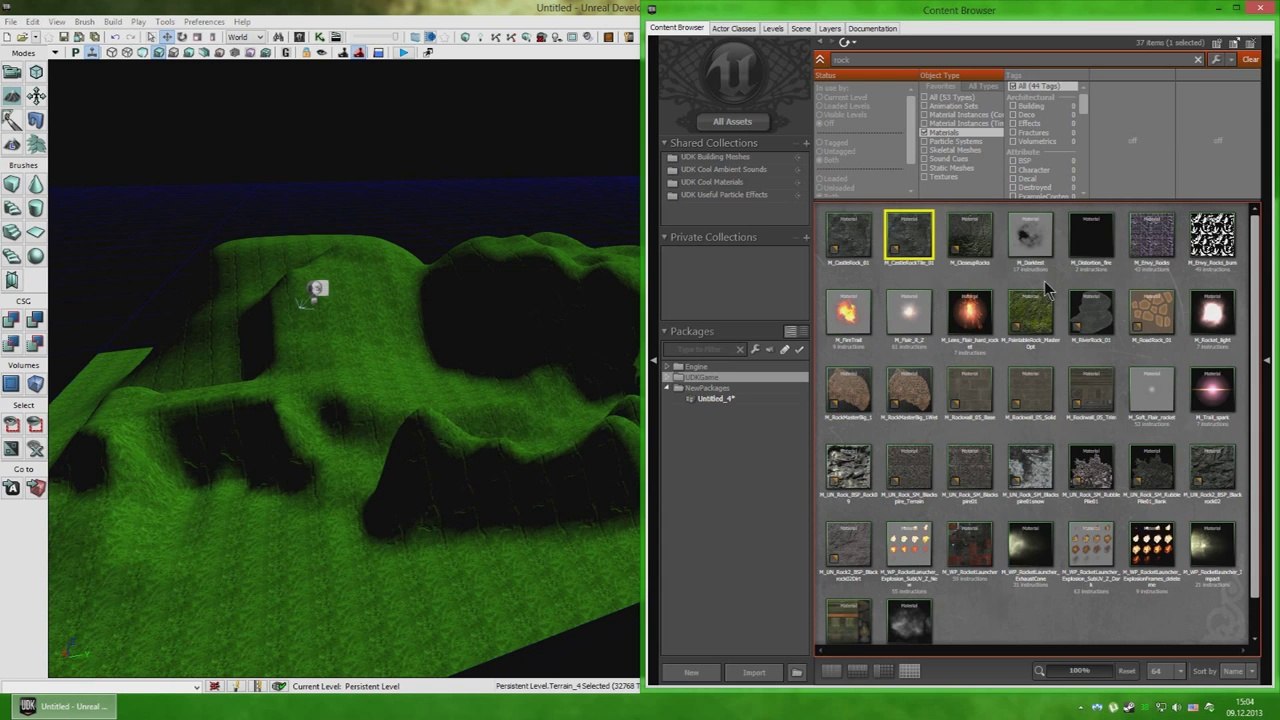Click the Undo arrow icon
Screen dimensions: 1280x720
(x=116, y=37)
